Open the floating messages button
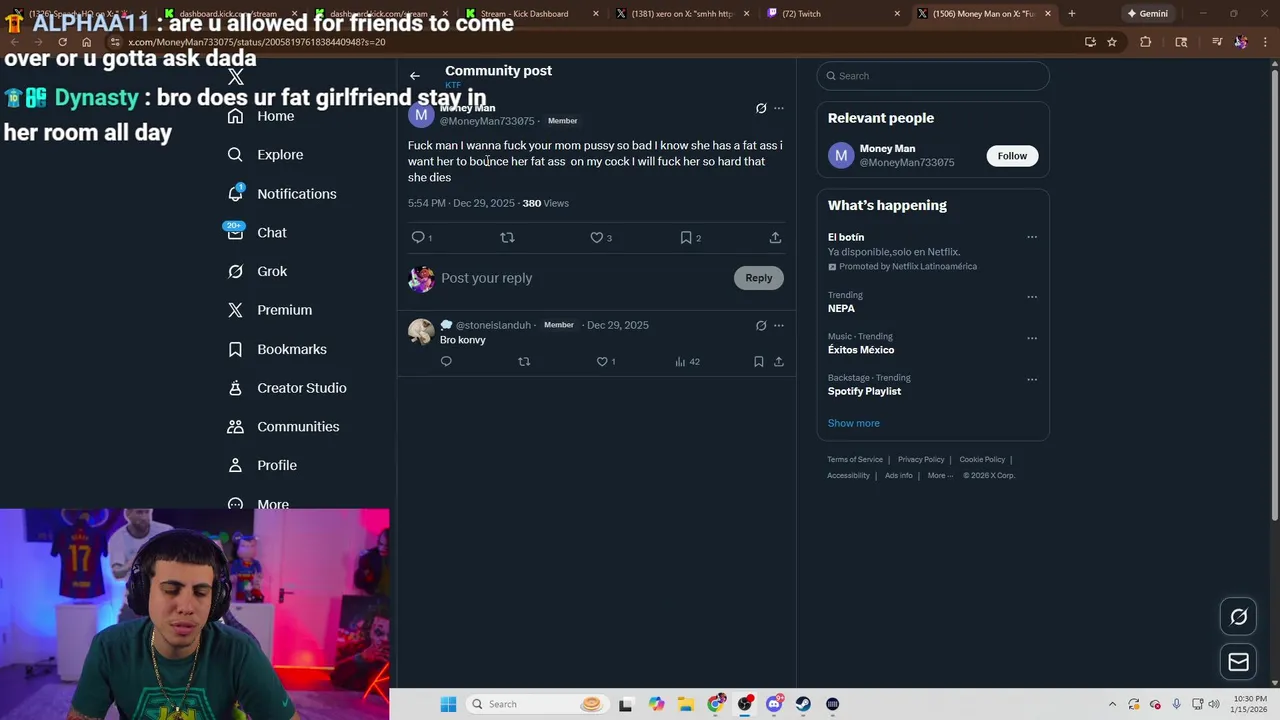1280x720 pixels. [1238, 662]
